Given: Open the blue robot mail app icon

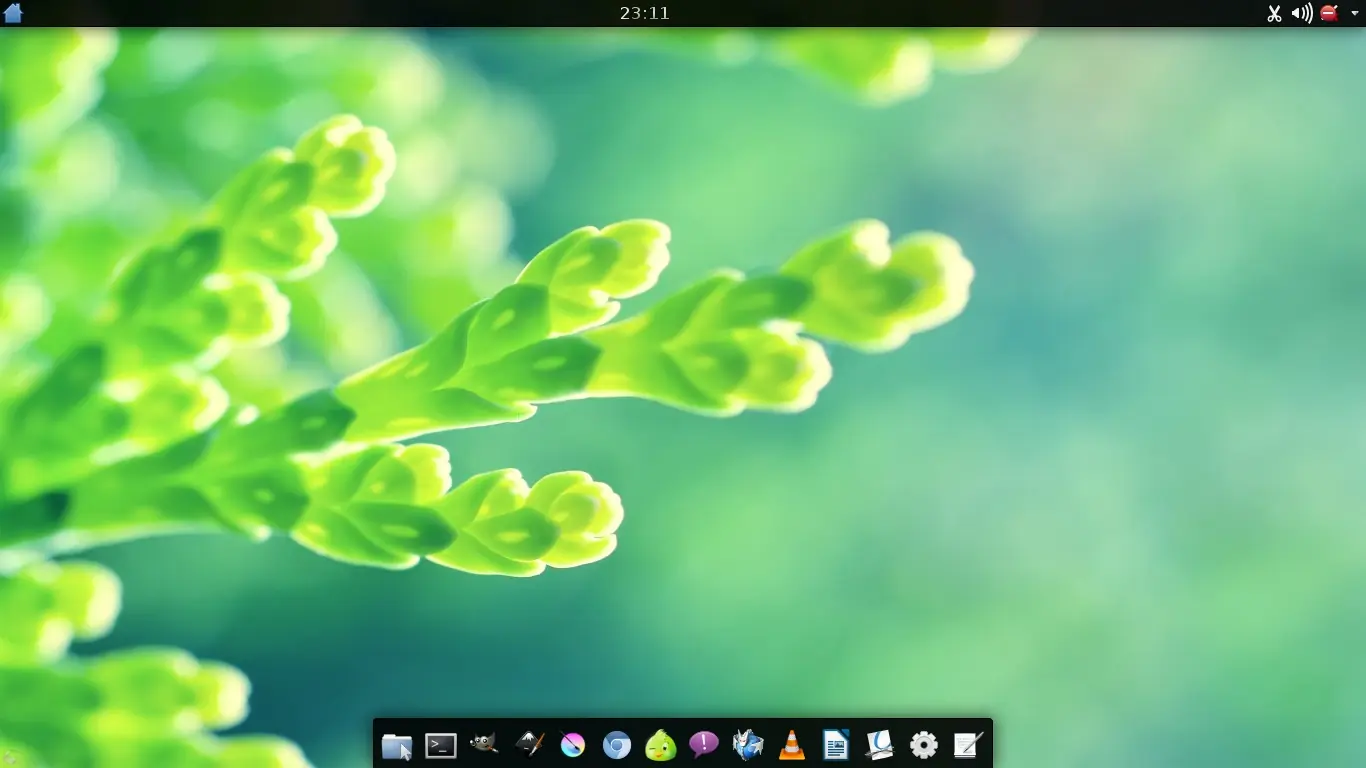Looking at the screenshot, I should 748,745.
